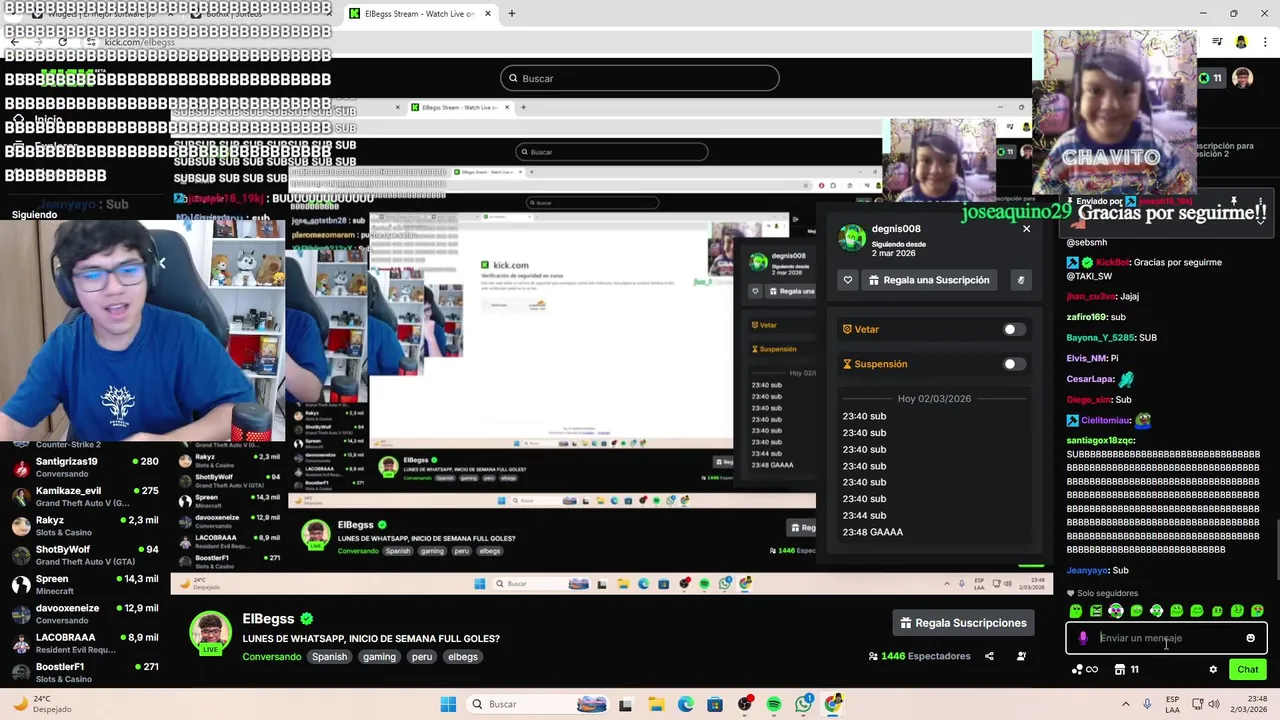Open Rakyz channel in sidebar

coord(85,526)
